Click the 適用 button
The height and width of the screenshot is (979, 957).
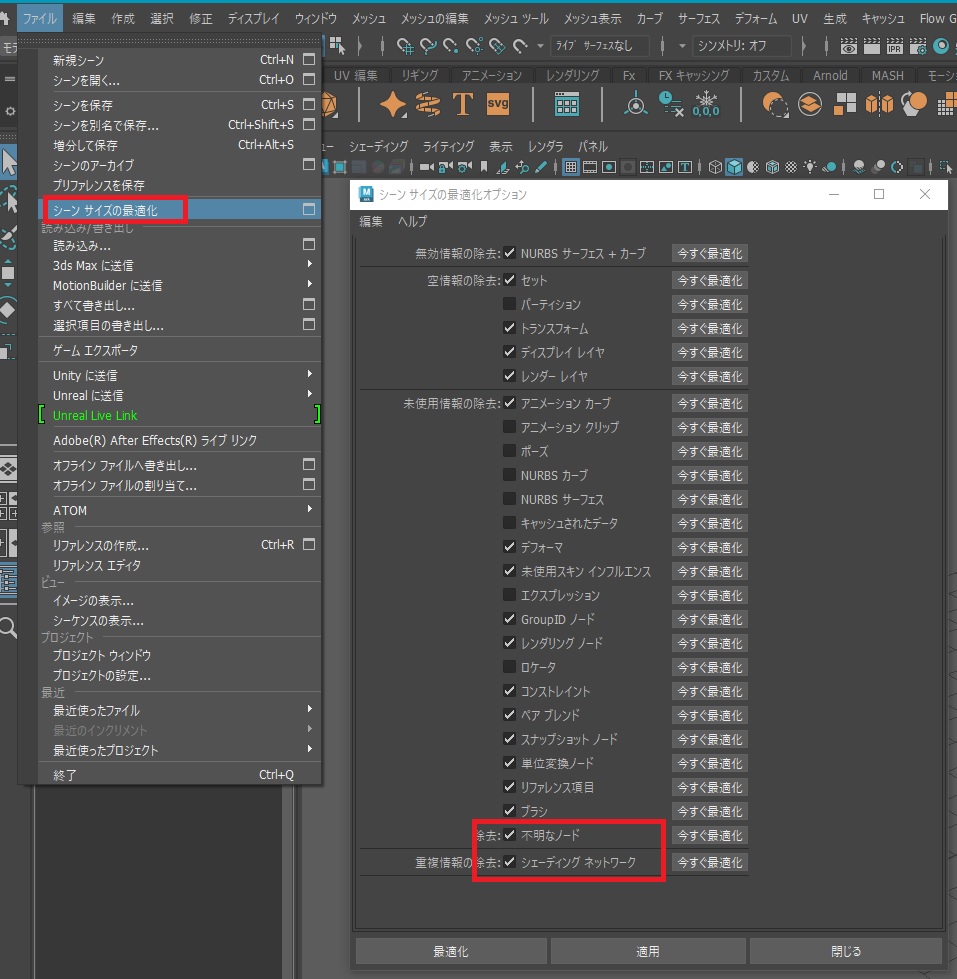(x=647, y=951)
